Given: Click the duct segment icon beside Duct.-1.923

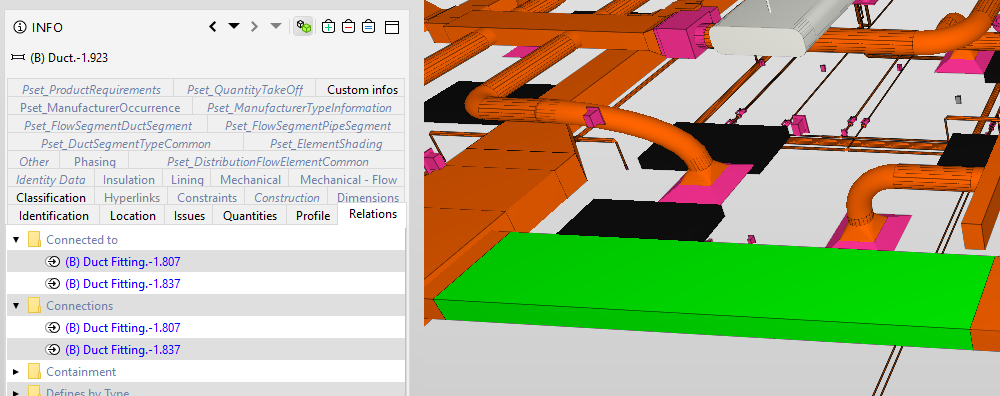Looking at the screenshot, I should (x=18, y=57).
